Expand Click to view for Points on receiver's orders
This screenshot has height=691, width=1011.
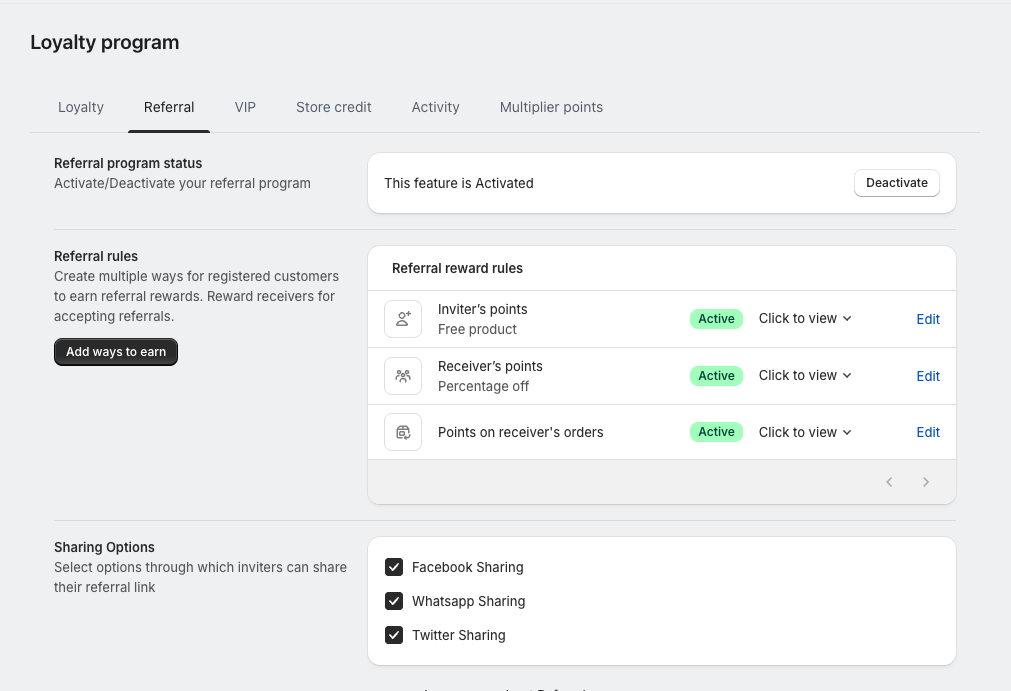click(x=805, y=432)
